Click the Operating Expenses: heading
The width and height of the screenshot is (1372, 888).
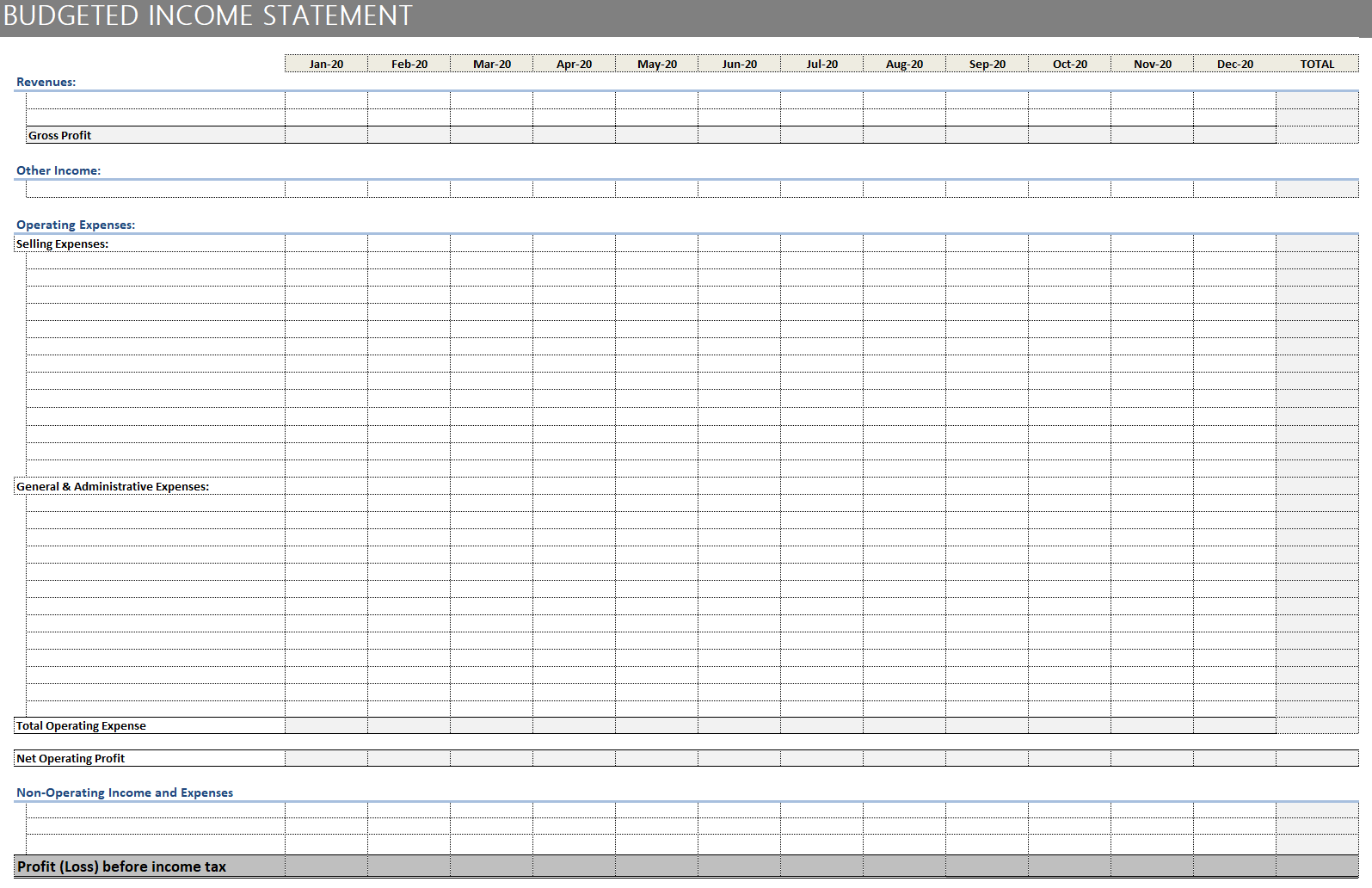pyautogui.click(x=76, y=225)
